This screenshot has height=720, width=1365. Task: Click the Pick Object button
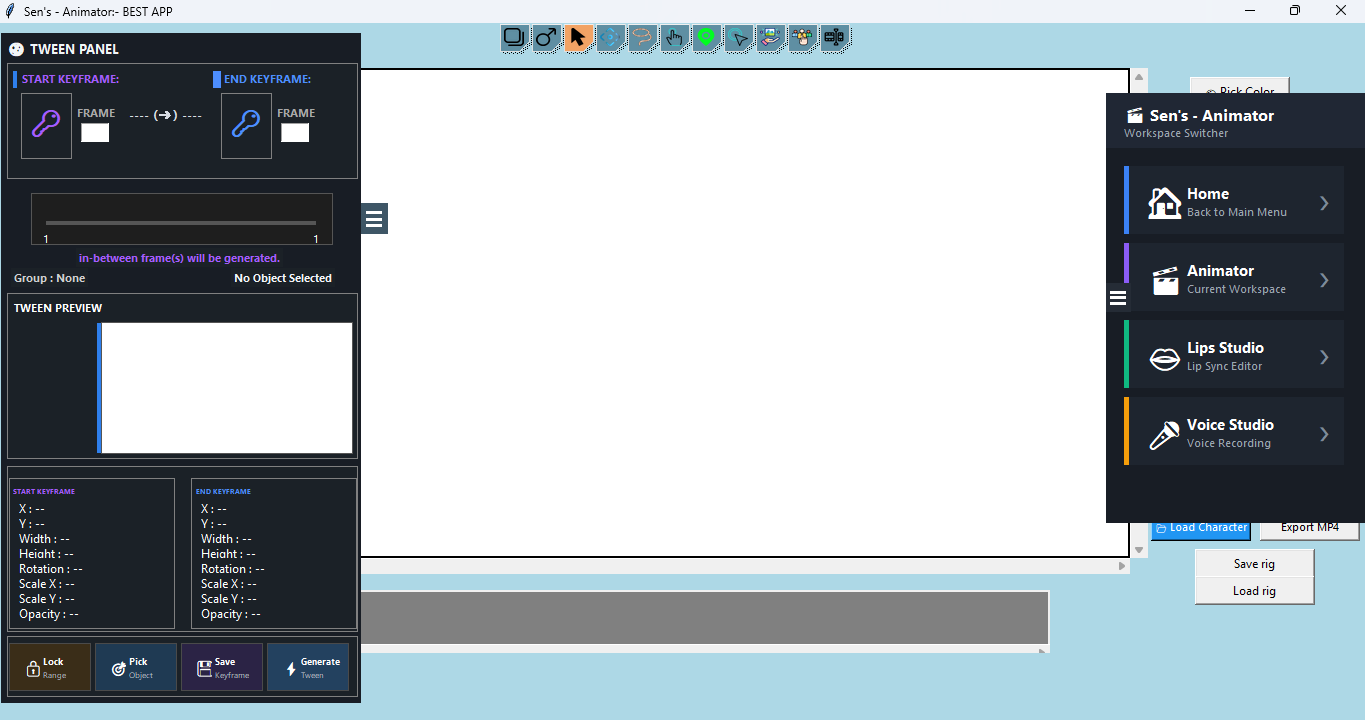136,667
